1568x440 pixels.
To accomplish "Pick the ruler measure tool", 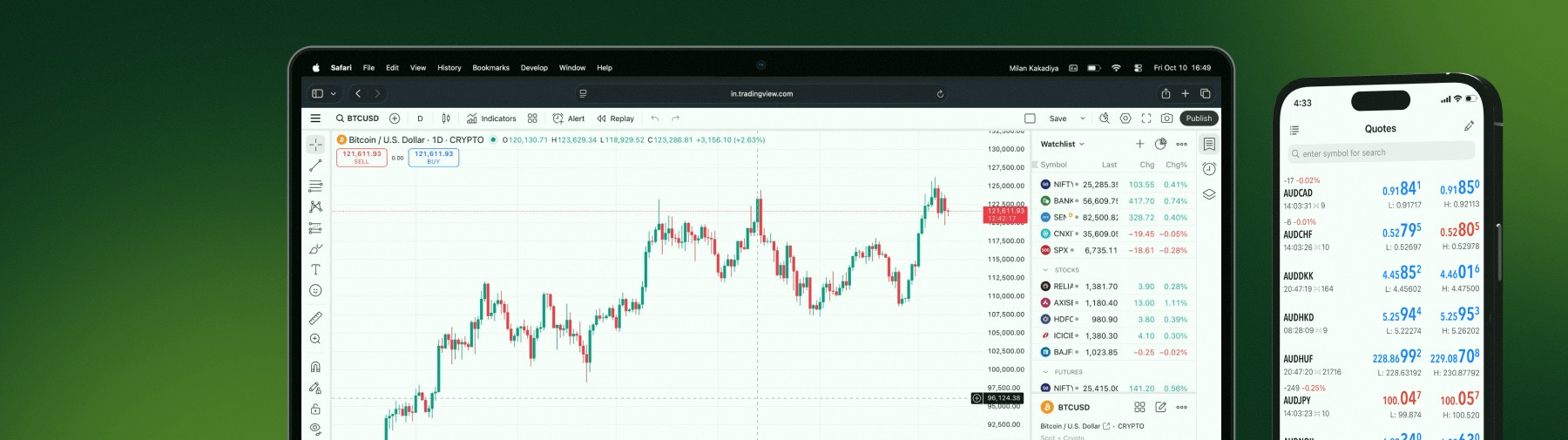I will (315, 318).
